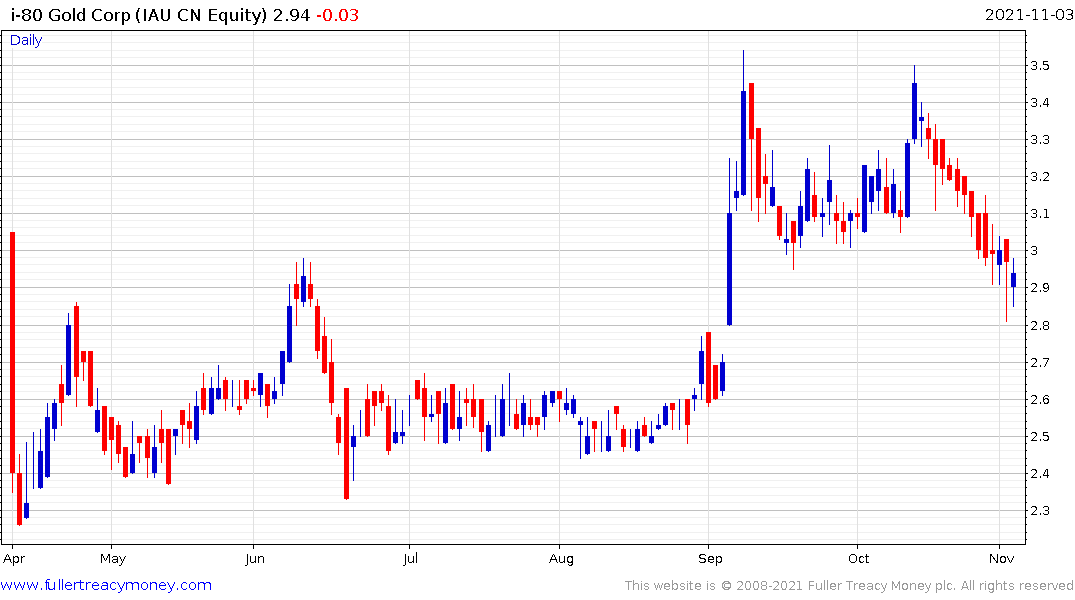This screenshot has width=1075, height=600.
Task: Click the 'Sep' x-axis label
Action: tap(710, 559)
